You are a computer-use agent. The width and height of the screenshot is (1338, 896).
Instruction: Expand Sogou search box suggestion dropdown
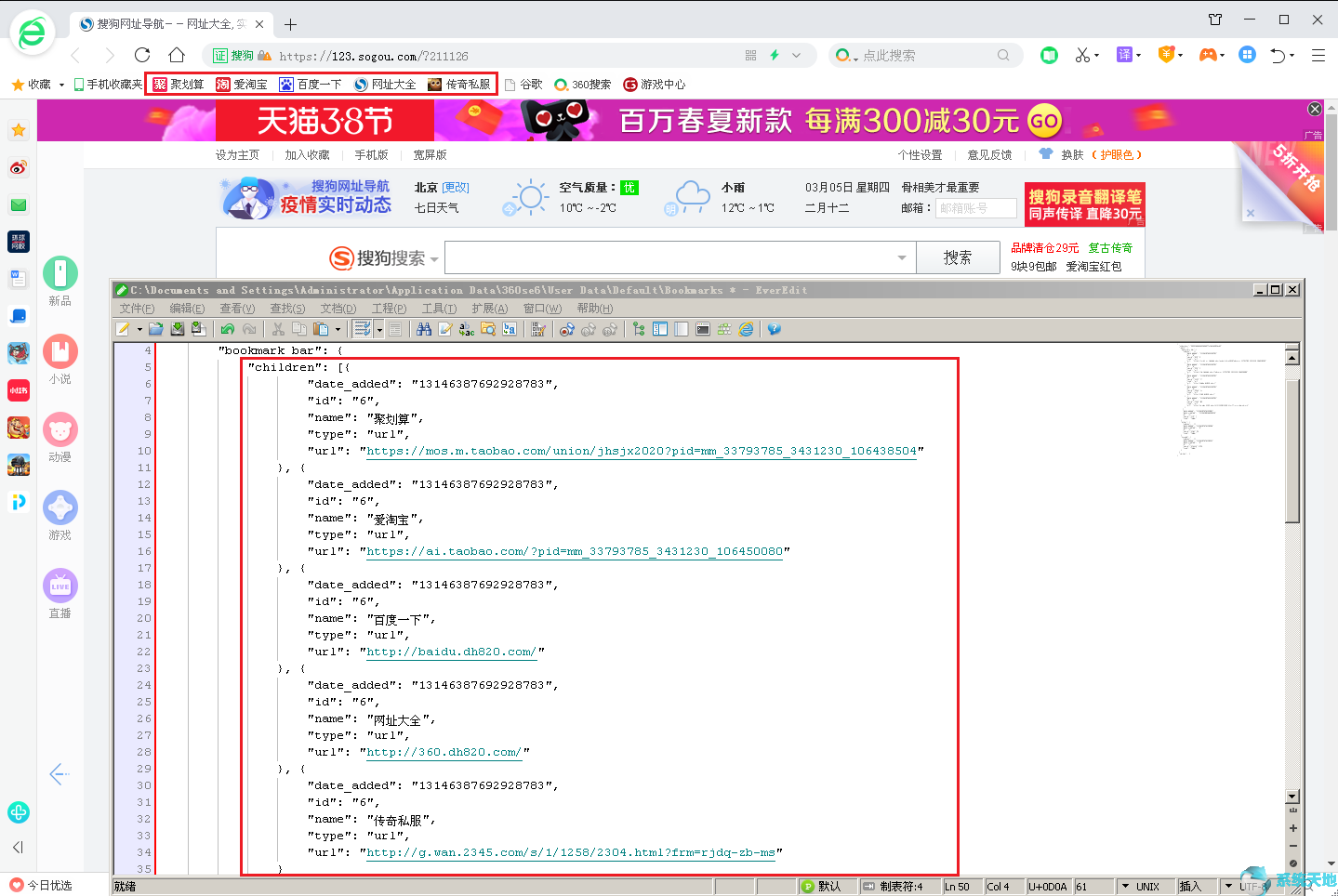pos(902,257)
